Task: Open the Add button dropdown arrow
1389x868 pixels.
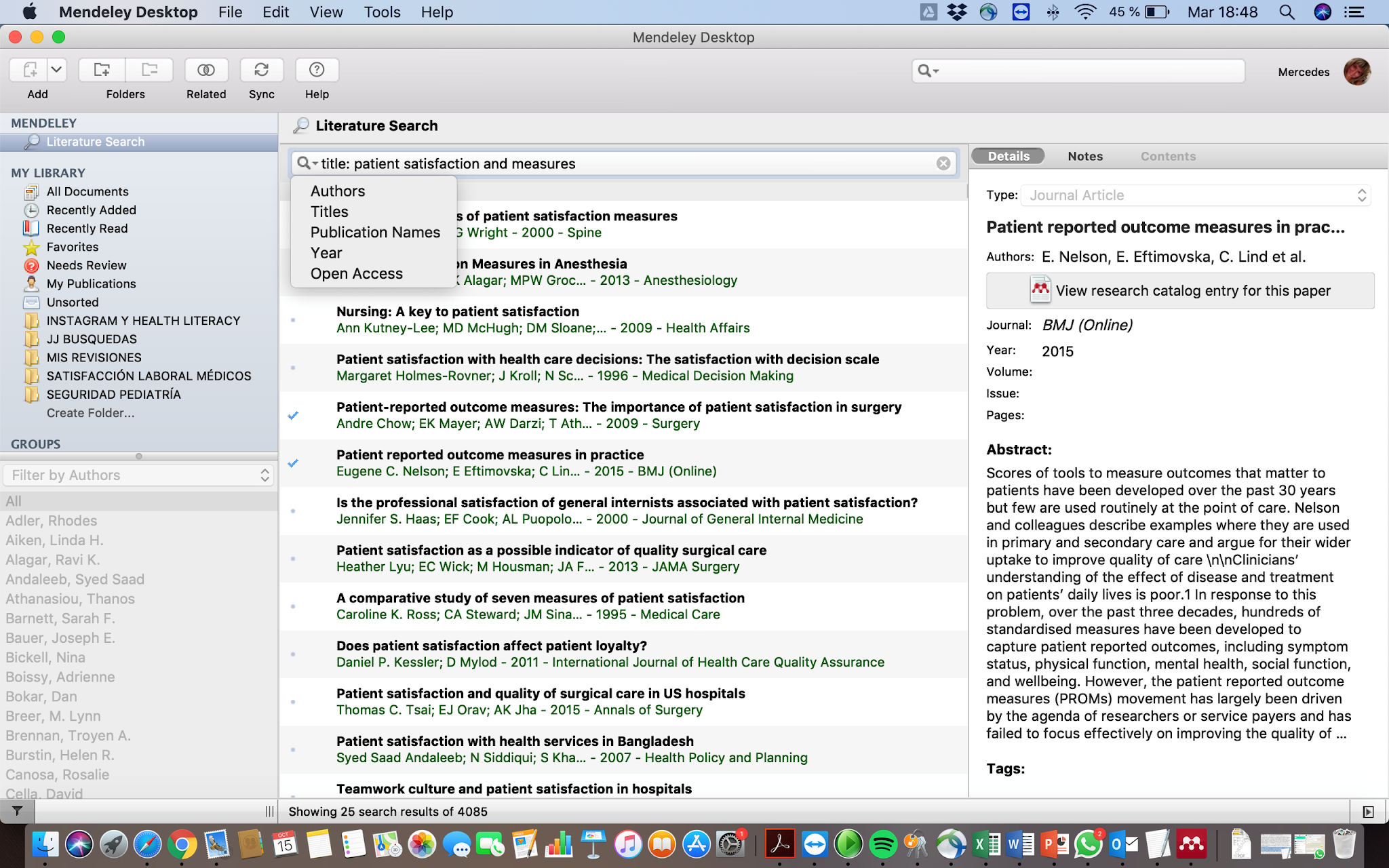Action: pos(57,70)
